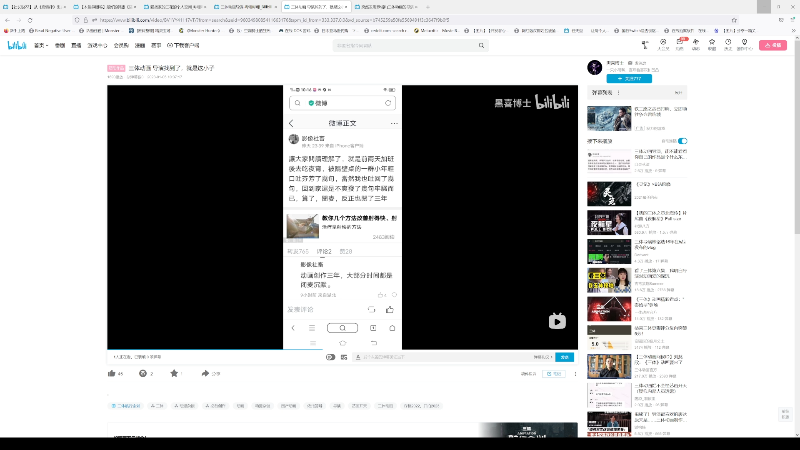Bookmark the page with address bar star
This screenshot has width=800, height=450.
pos(734,20)
